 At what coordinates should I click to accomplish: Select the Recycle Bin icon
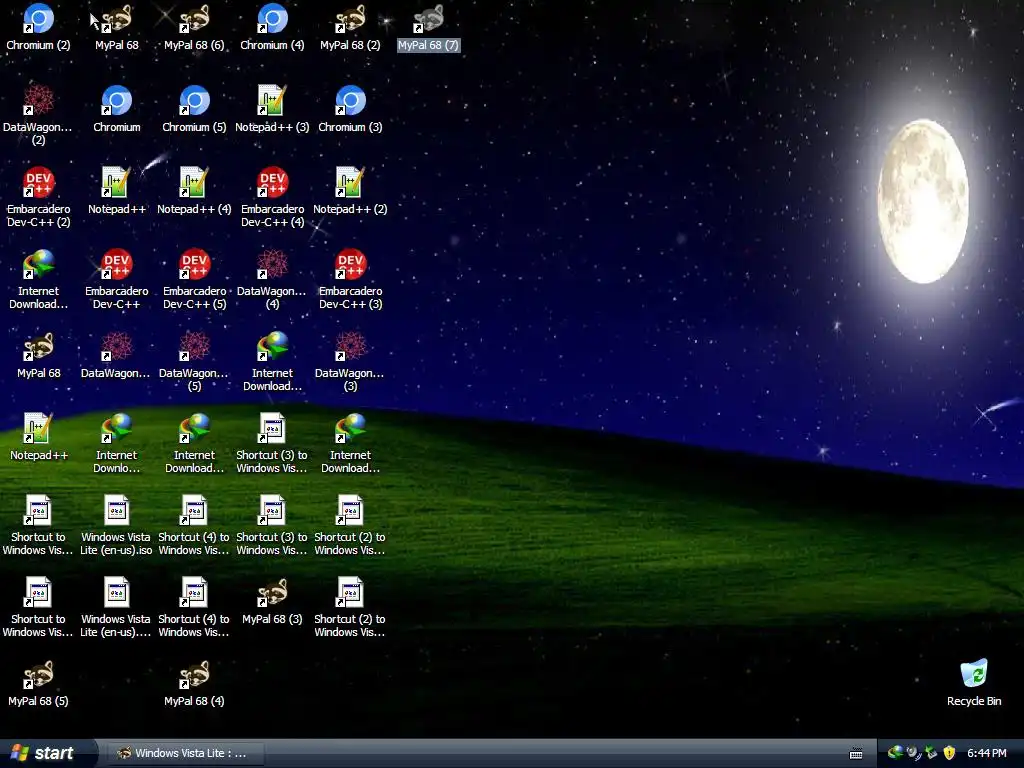click(974, 683)
